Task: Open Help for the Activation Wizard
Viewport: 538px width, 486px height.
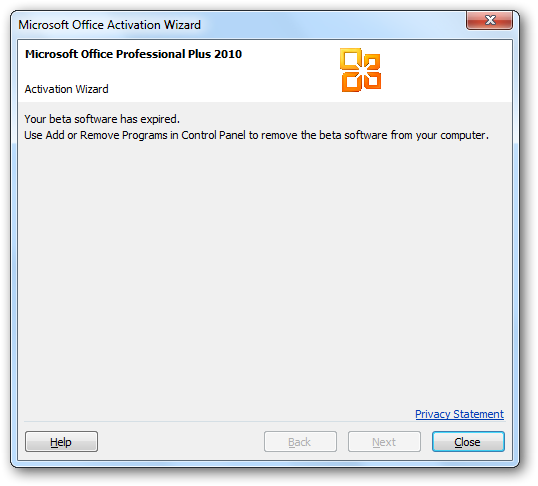Action: tap(61, 441)
